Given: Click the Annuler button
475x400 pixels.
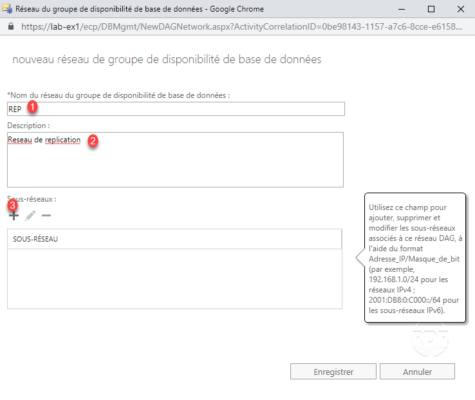Looking at the screenshot, I should [x=417, y=372].
